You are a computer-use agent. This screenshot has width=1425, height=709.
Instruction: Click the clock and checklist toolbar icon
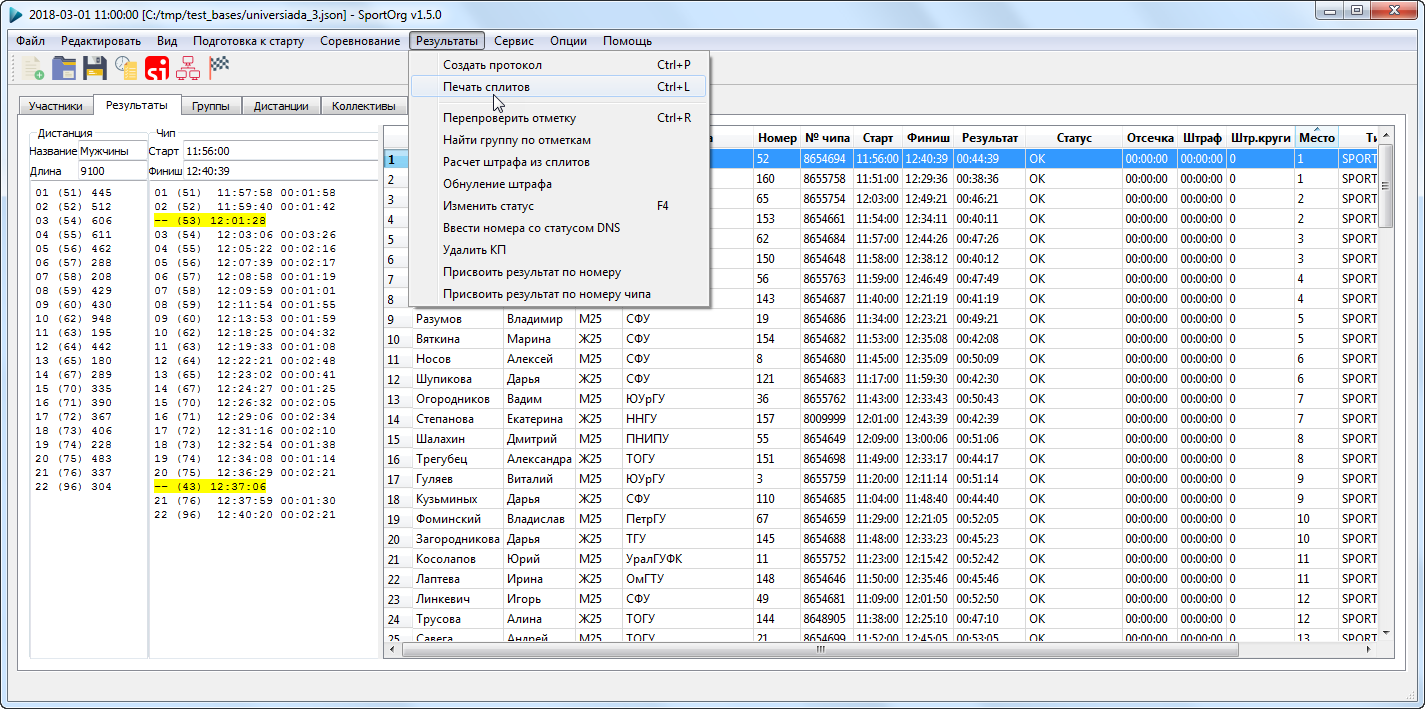(126, 67)
